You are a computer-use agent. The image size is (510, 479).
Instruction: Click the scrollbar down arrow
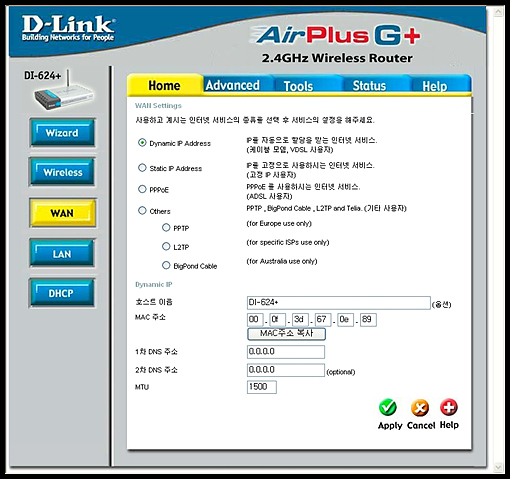(x=498, y=467)
